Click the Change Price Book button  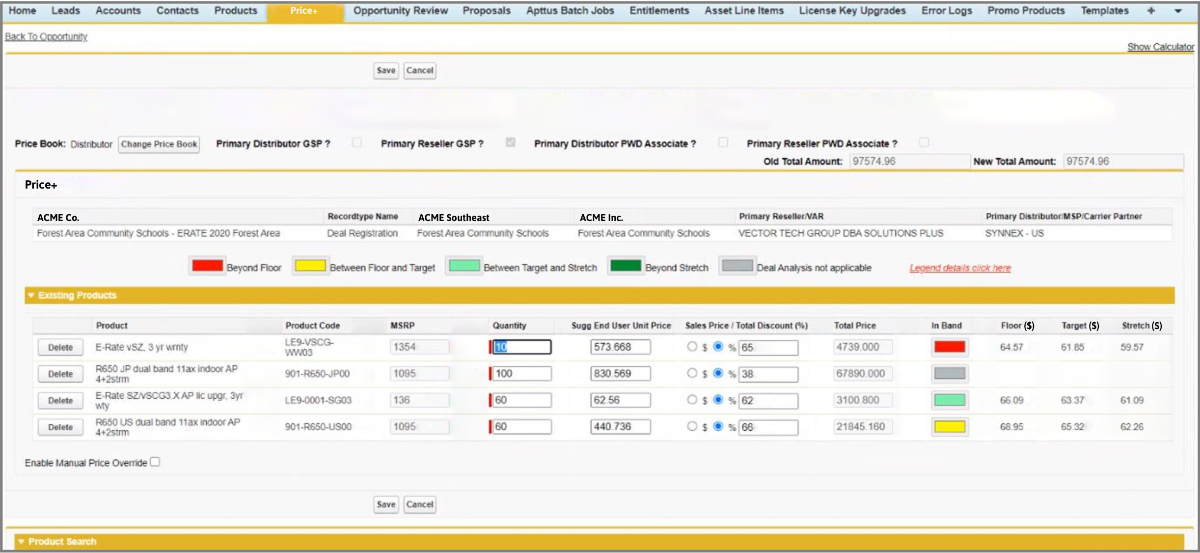tap(159, 144)
